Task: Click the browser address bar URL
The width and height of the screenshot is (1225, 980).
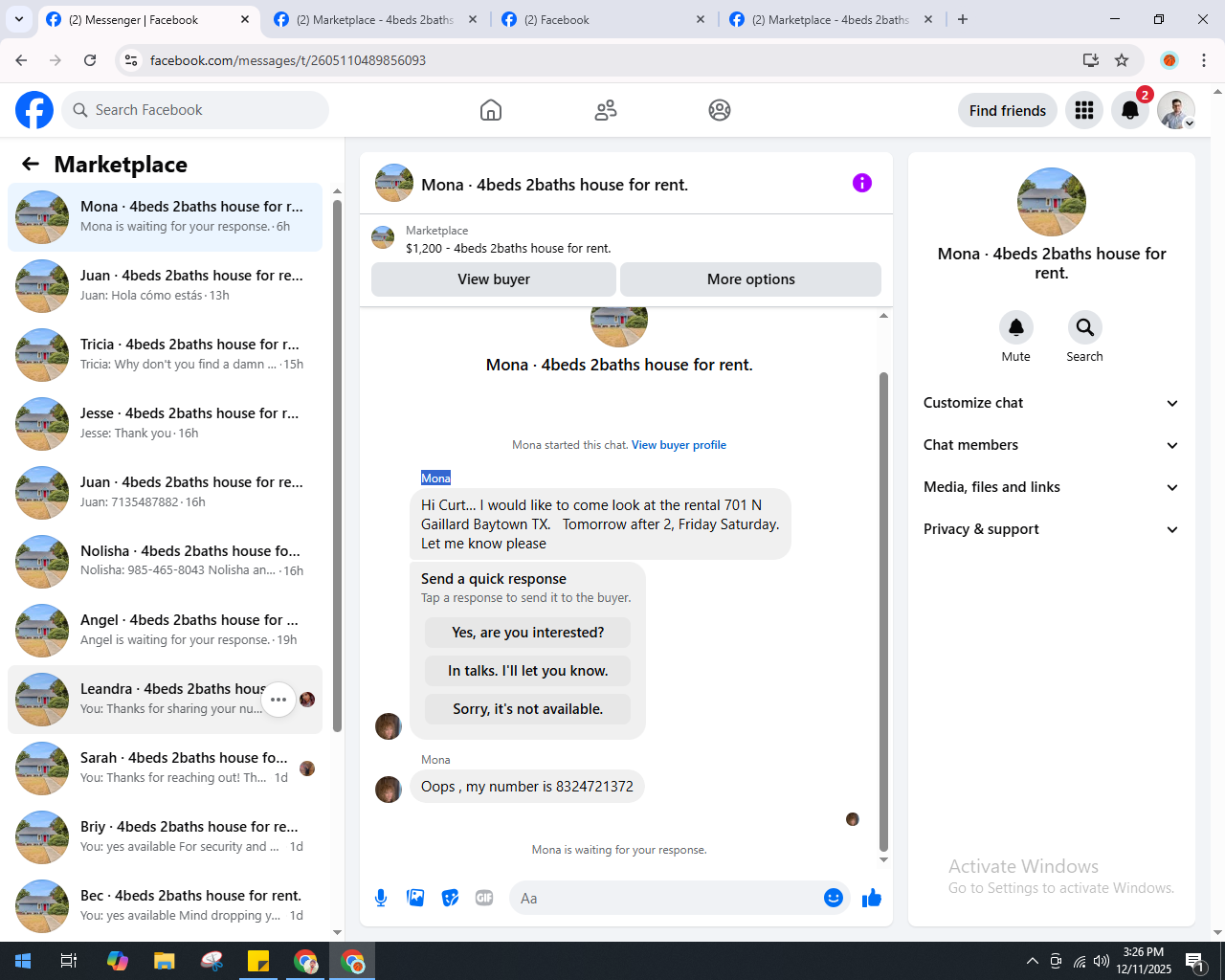Action: coord(288,60)
